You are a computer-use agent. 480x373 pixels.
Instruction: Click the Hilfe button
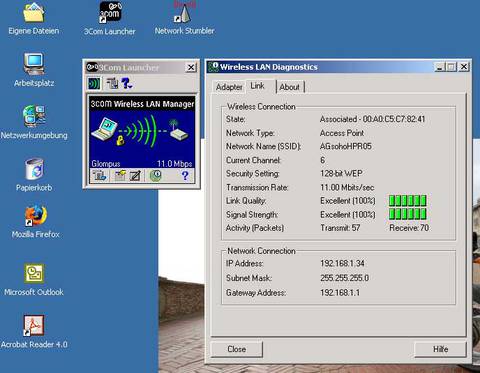440,349
